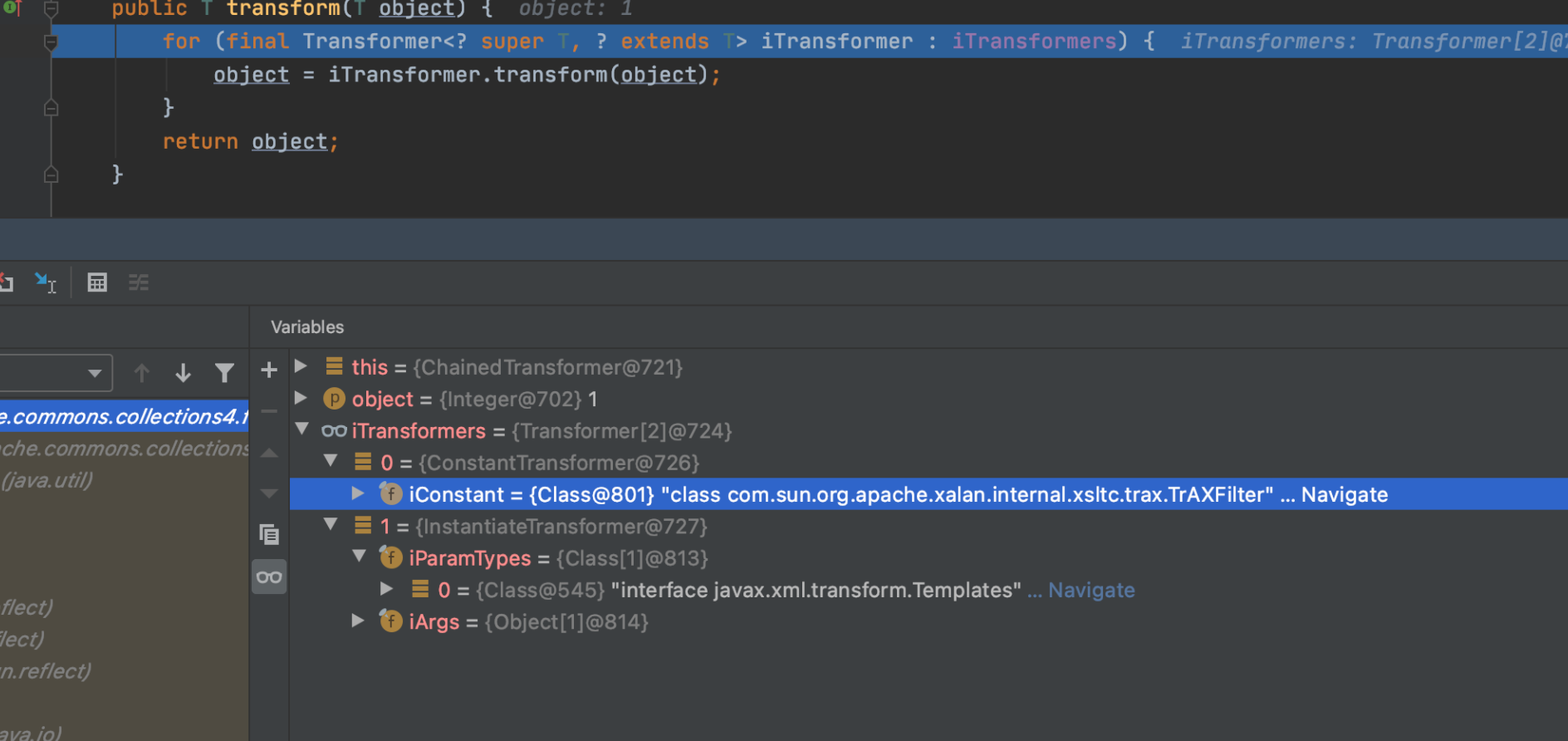Click field icon beside iArgs
The image size is (1568, 741).
point(391,621)
